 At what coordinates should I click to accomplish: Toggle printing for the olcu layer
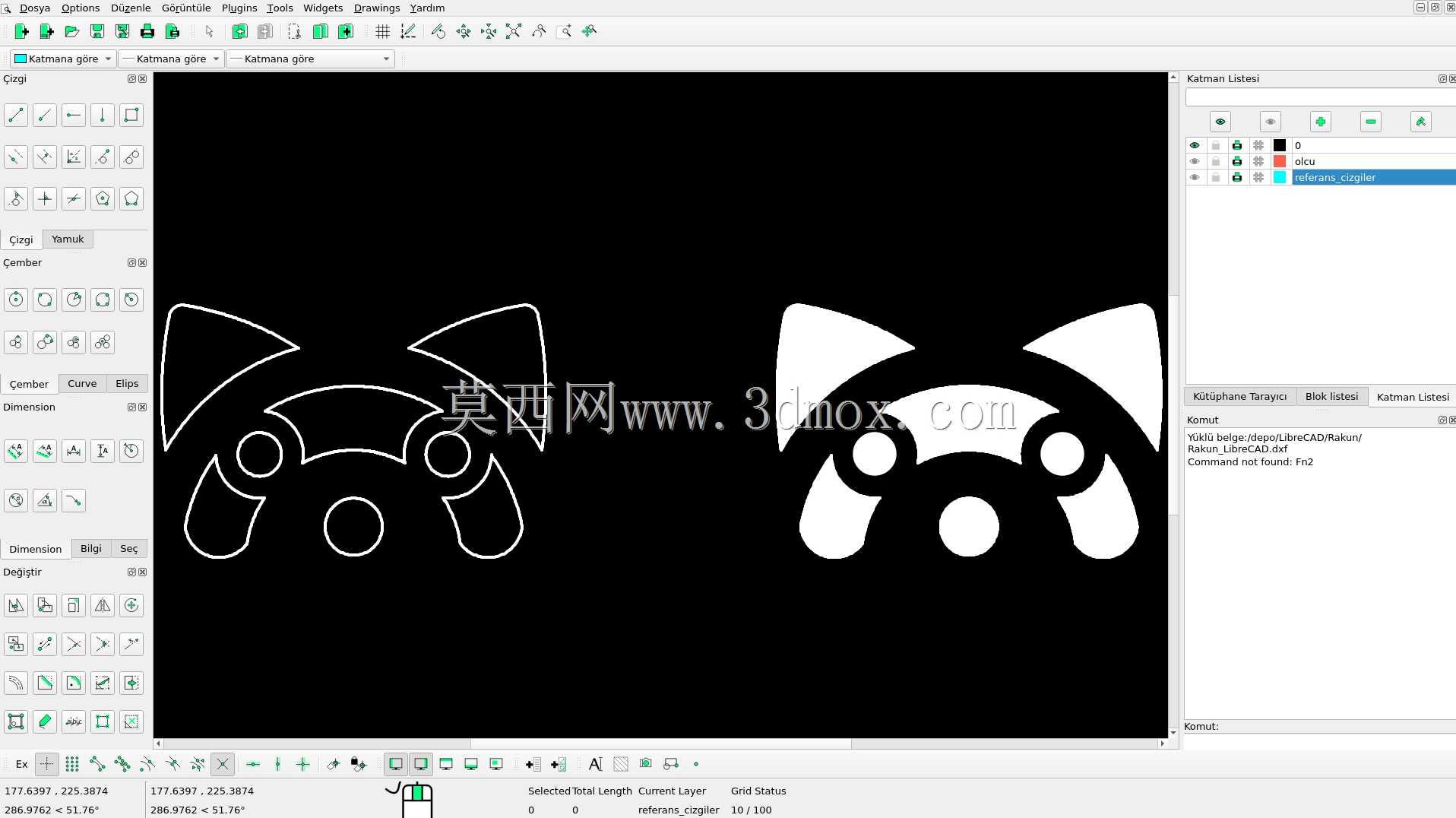tap(1237, 161)
